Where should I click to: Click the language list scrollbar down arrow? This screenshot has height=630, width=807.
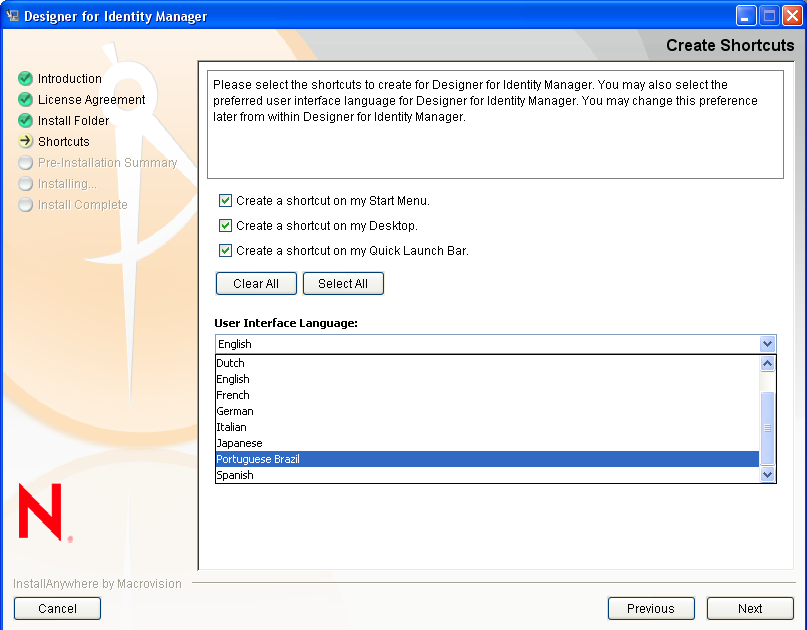click(x=767, y=476)
